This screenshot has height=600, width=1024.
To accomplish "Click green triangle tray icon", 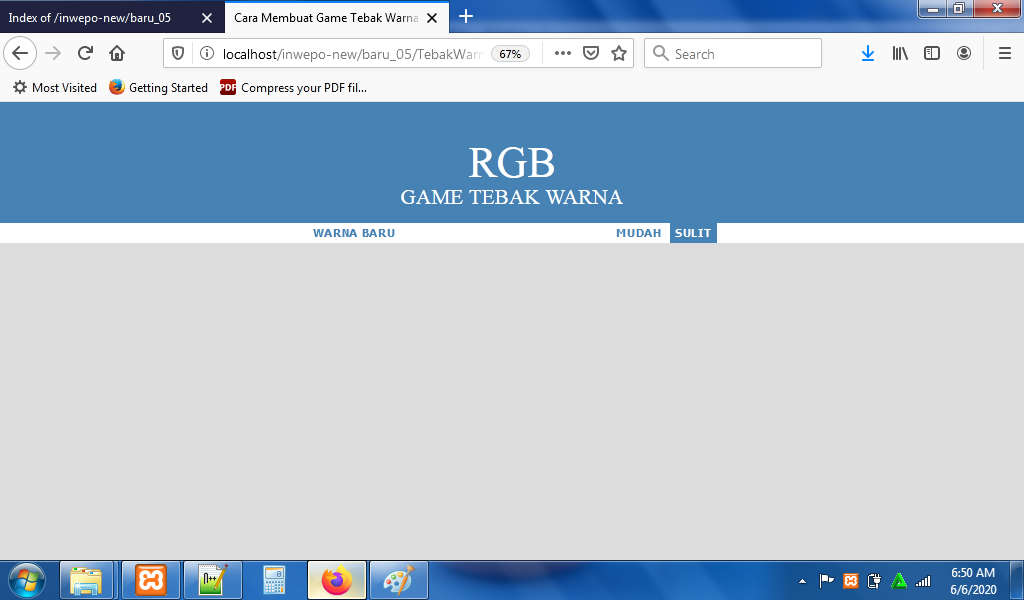I will coord(899,580).
